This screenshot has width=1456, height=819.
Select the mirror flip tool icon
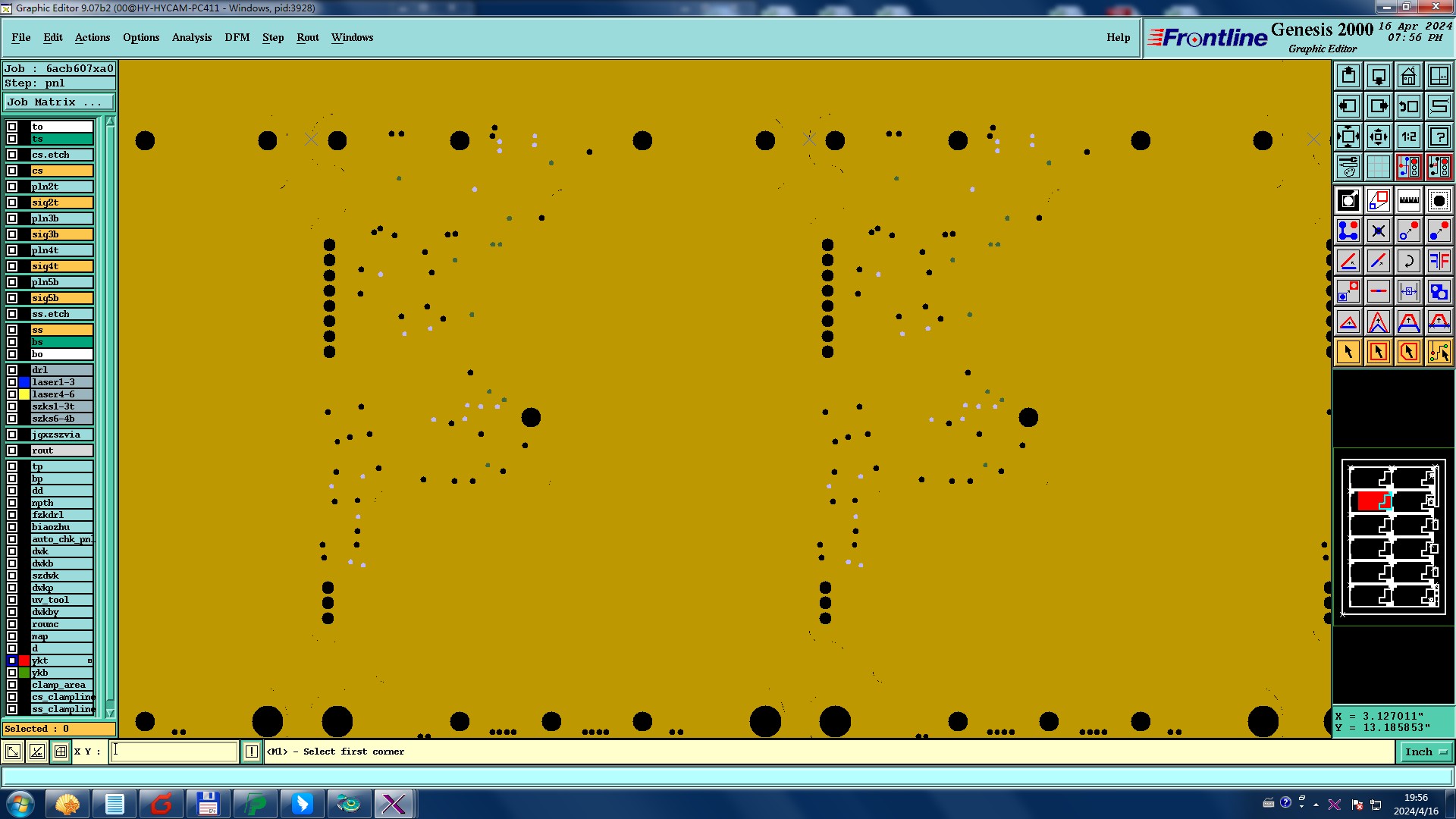coord(1439,262)
